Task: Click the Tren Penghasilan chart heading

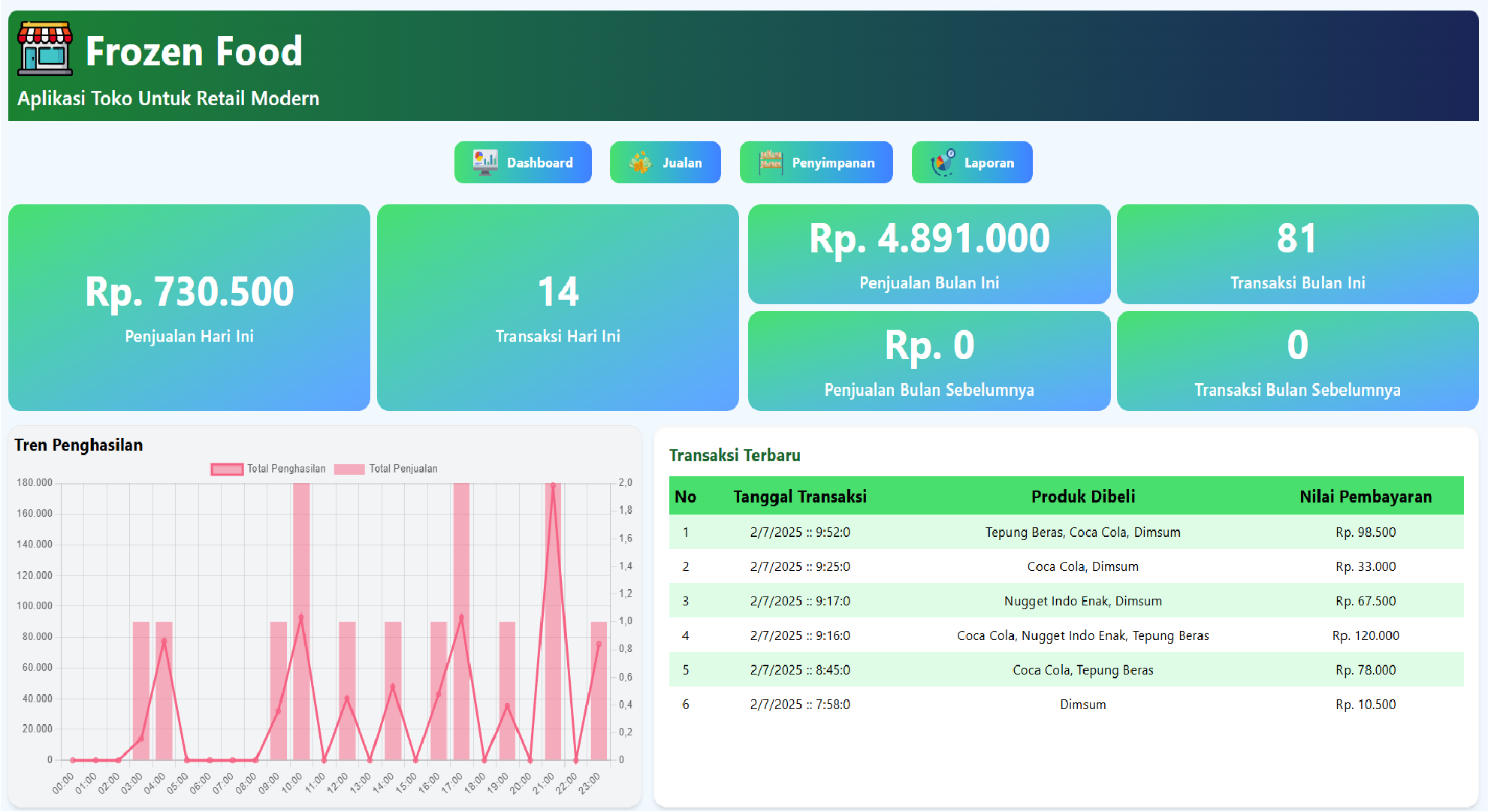Action: 78,445
